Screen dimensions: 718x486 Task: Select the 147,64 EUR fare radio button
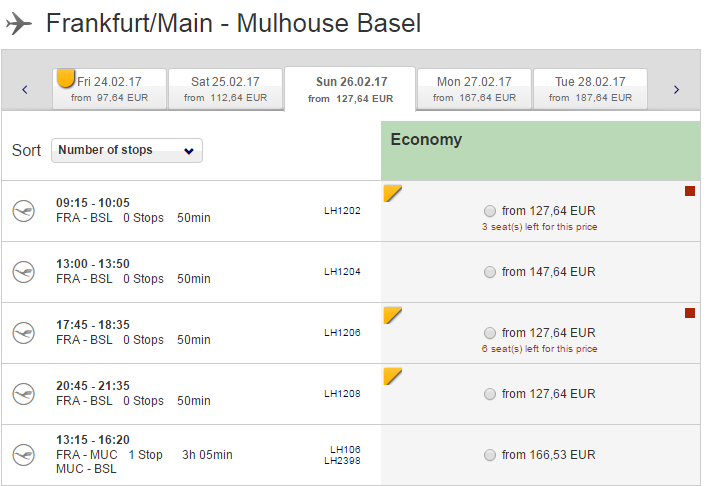[489, 272]
